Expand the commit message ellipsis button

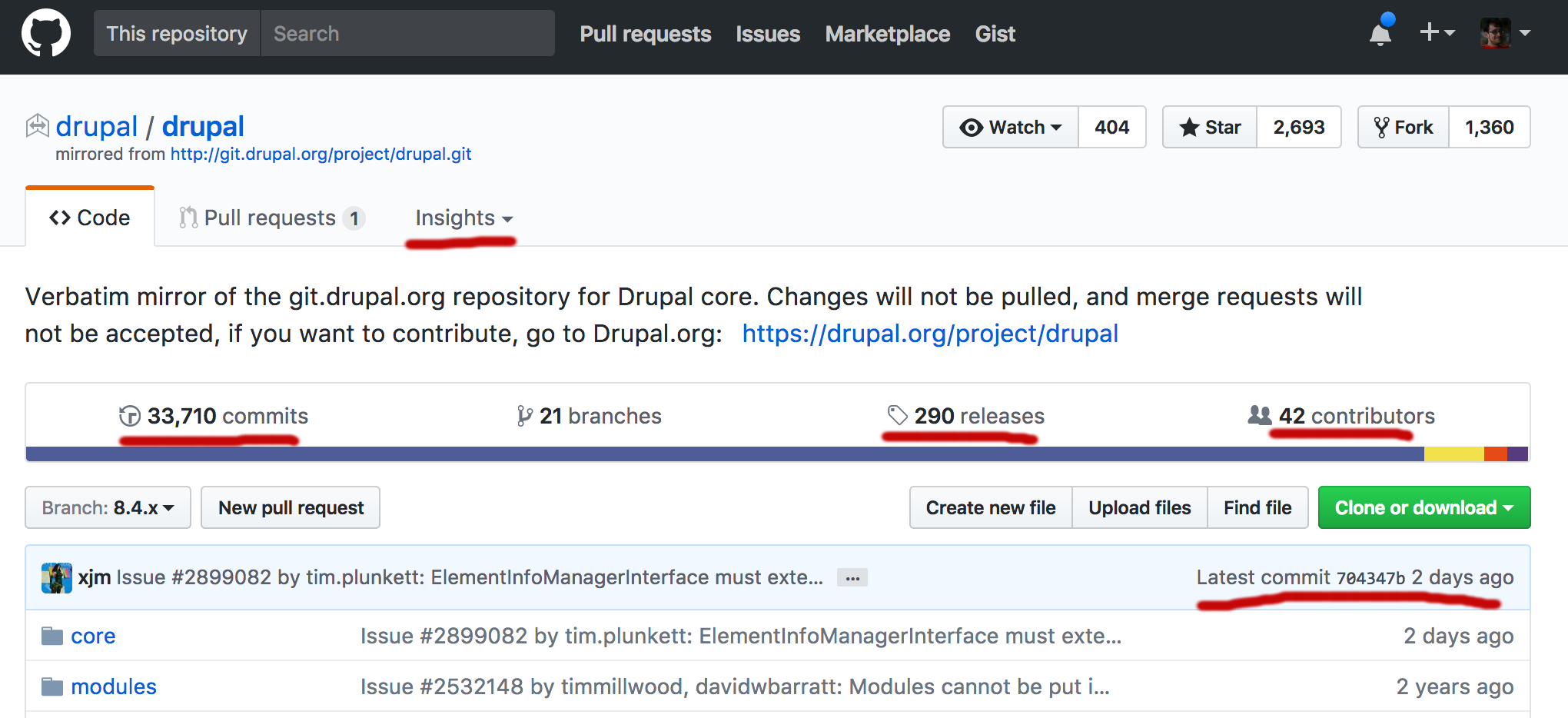[852, 577]
